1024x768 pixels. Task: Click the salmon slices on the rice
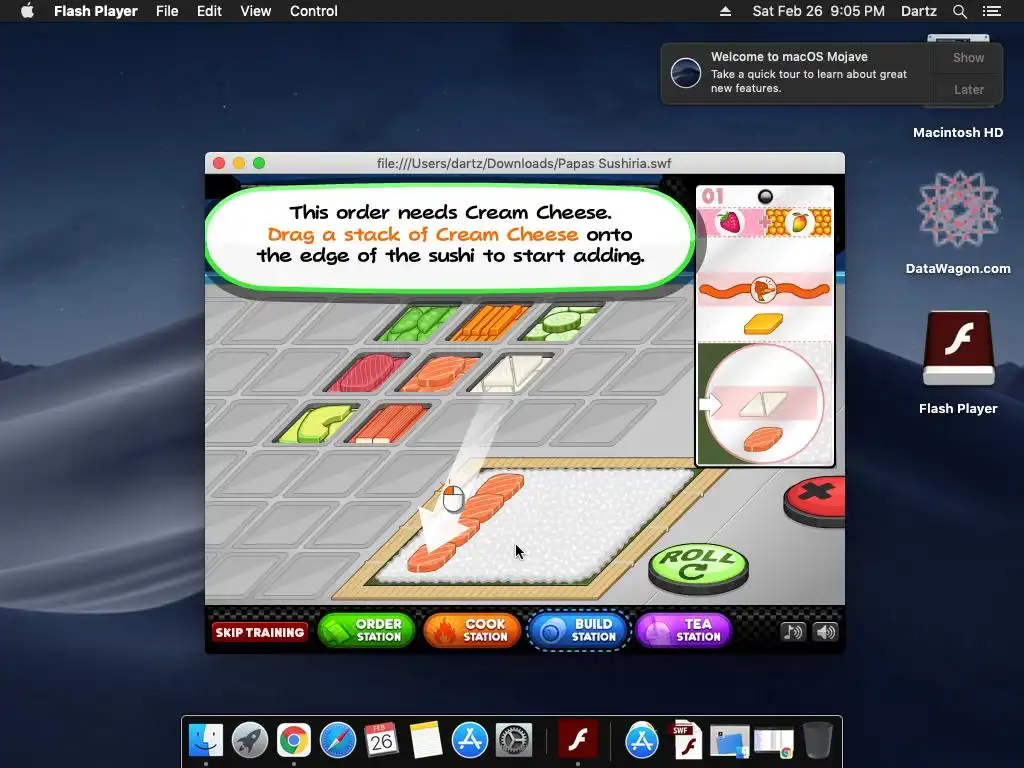[466, 522]
